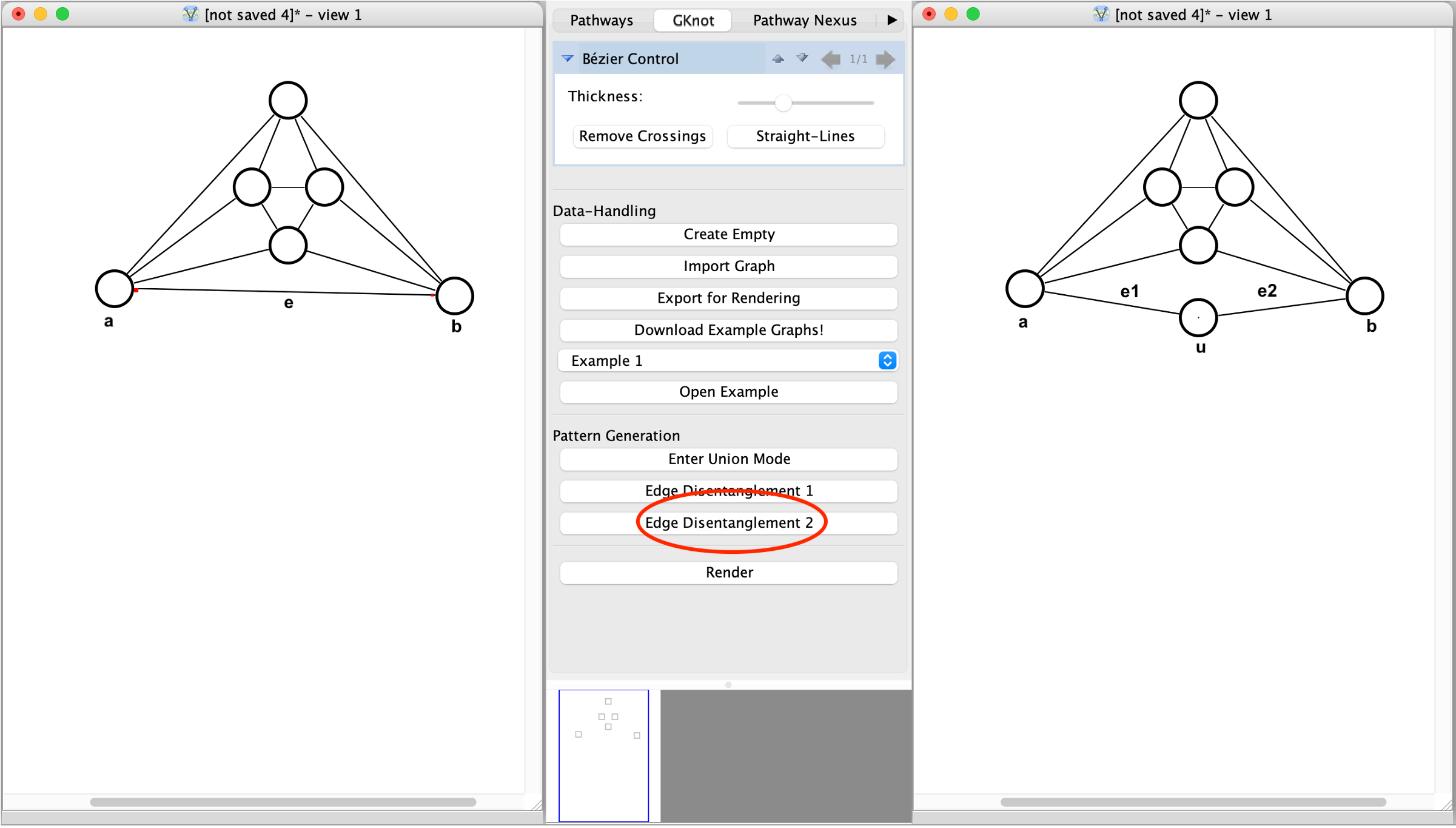This screenshot has width=1456, height=828.
Task: Click the tab overflow arrow after Pathway Nexus
Action: click(x=891, y=20)
